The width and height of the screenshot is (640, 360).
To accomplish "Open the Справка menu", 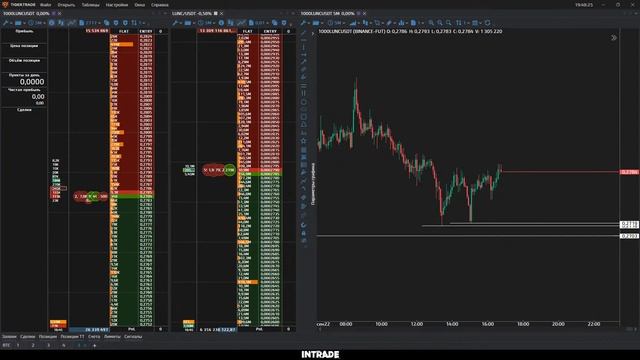I will pos(160,5).
